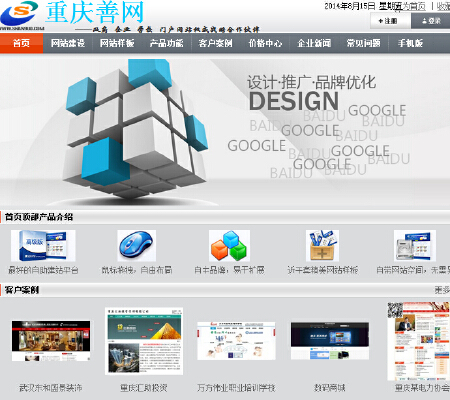Open 最好的自助建站平台 link
This screenshot has width=450, height=400.
click(x=43, y=270)
